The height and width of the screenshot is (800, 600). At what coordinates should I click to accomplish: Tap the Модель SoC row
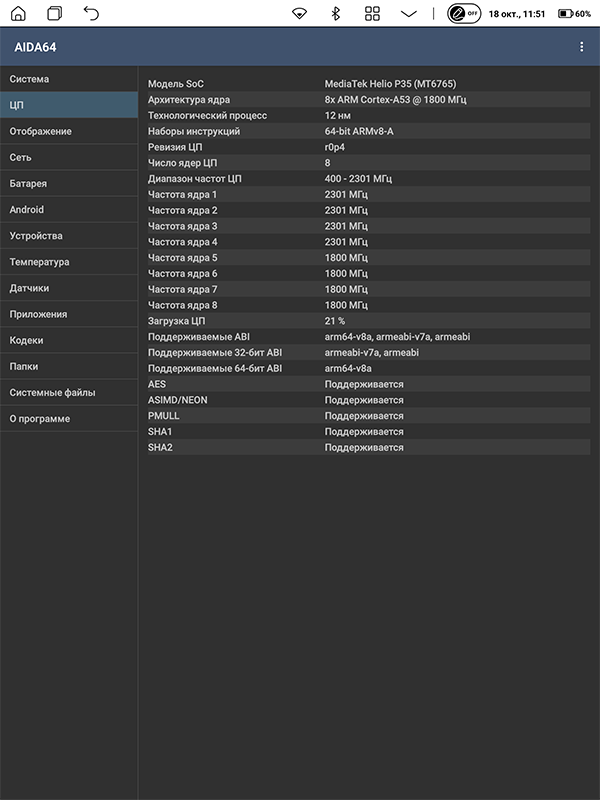[x=367, y=84]
